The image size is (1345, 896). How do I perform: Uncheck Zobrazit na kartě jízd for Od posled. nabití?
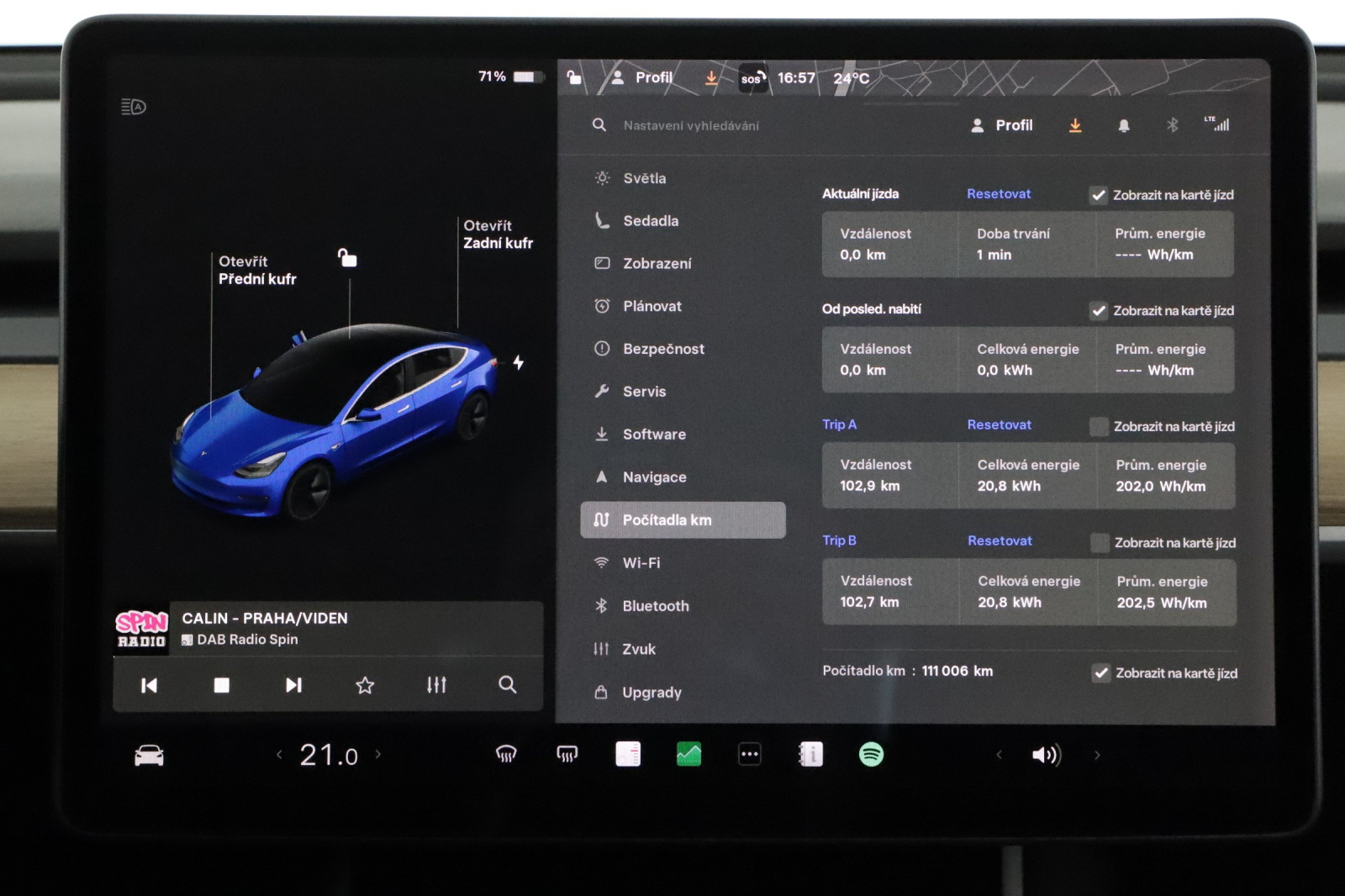click(1099, 311)
